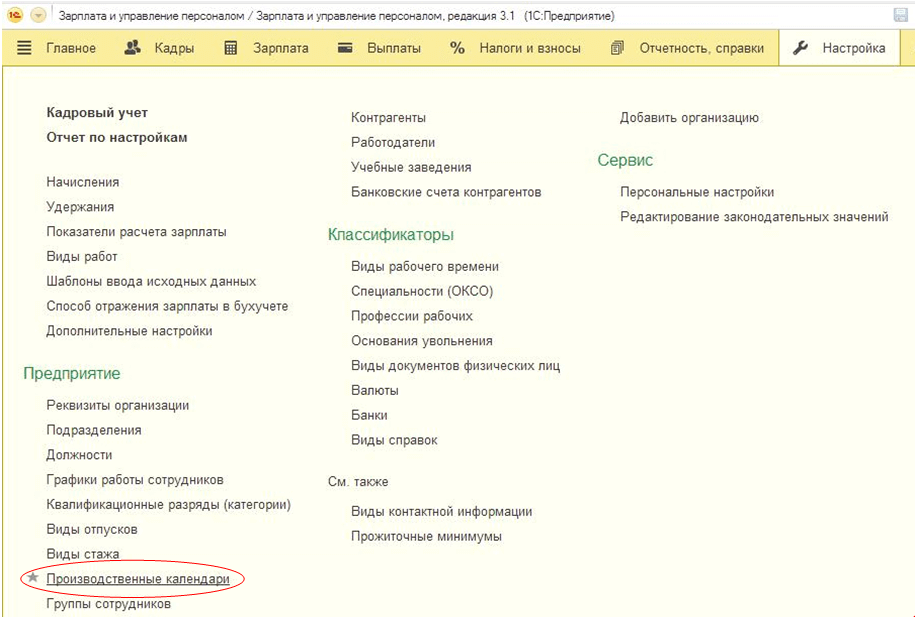Open Реквизиты организации
Screen dimensions: 915x617
click(x=118, y=405)
